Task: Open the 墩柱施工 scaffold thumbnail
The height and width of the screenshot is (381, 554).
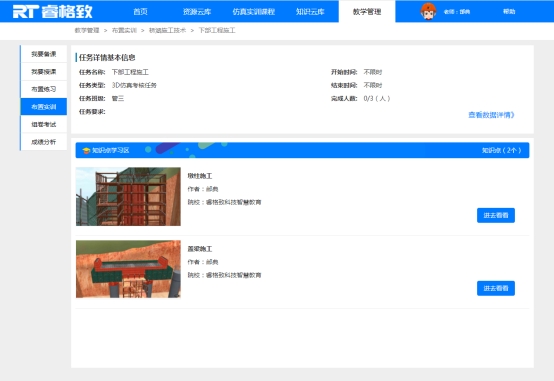Action: point(128,197)
